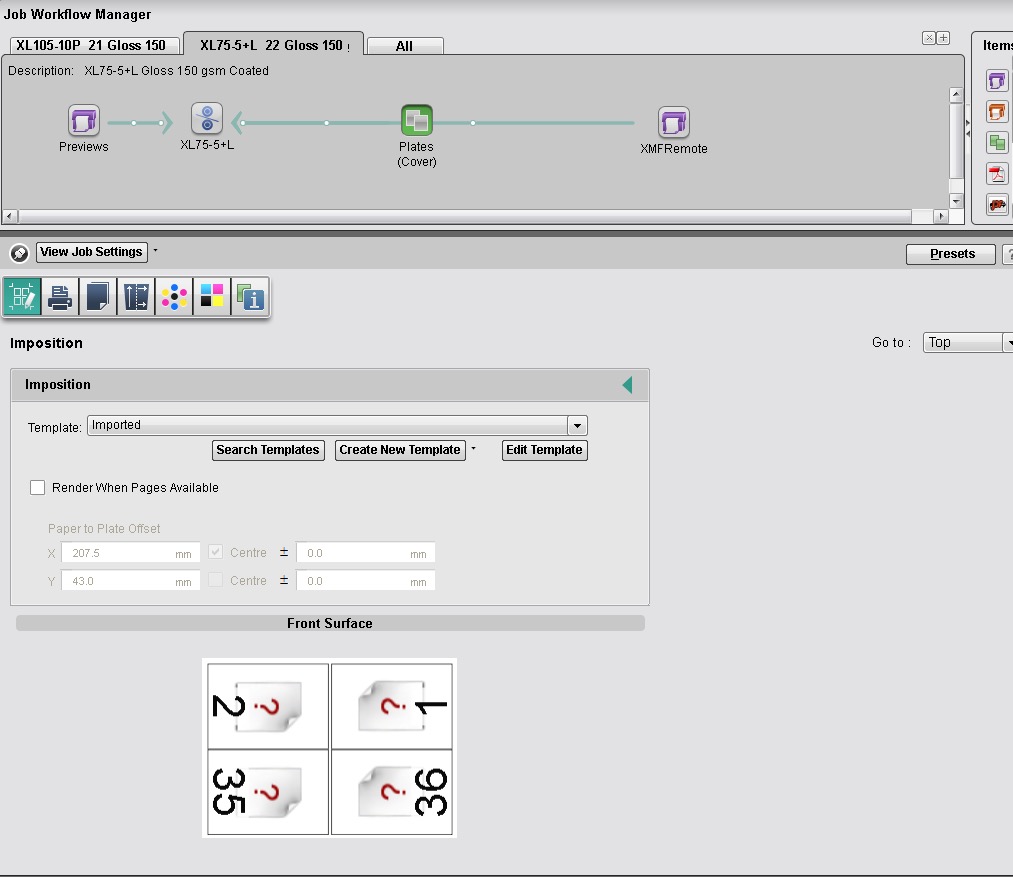Enable Render When Pages Available checkbox

pyautogui.click(x=38, y=488)
